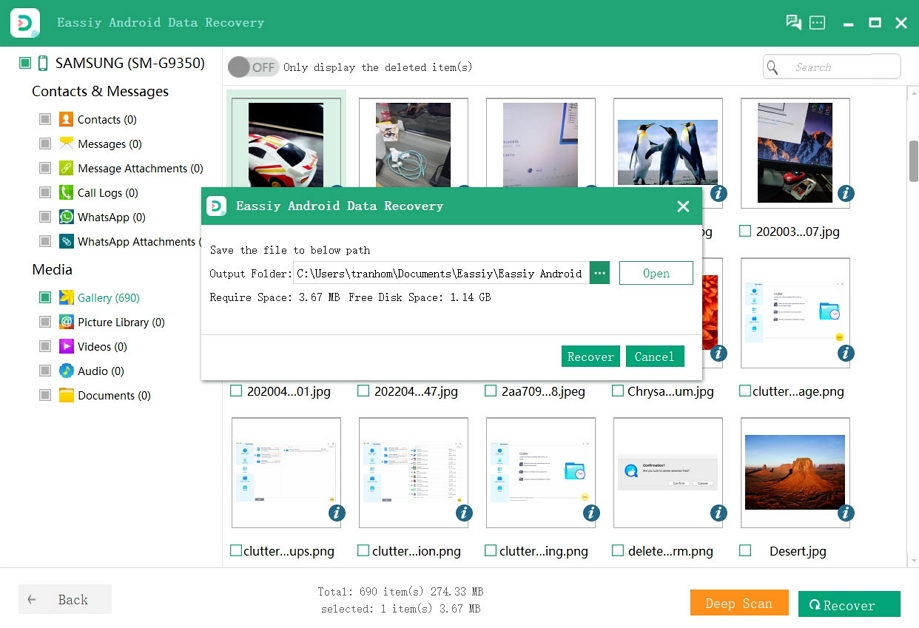
Task: Click the bottom Recover button
Action: click(x=849, y=605)
